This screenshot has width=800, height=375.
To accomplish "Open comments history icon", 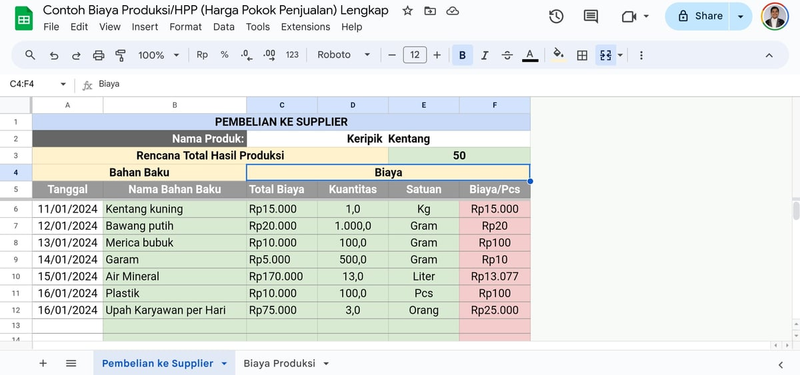I will click(591, 16).
